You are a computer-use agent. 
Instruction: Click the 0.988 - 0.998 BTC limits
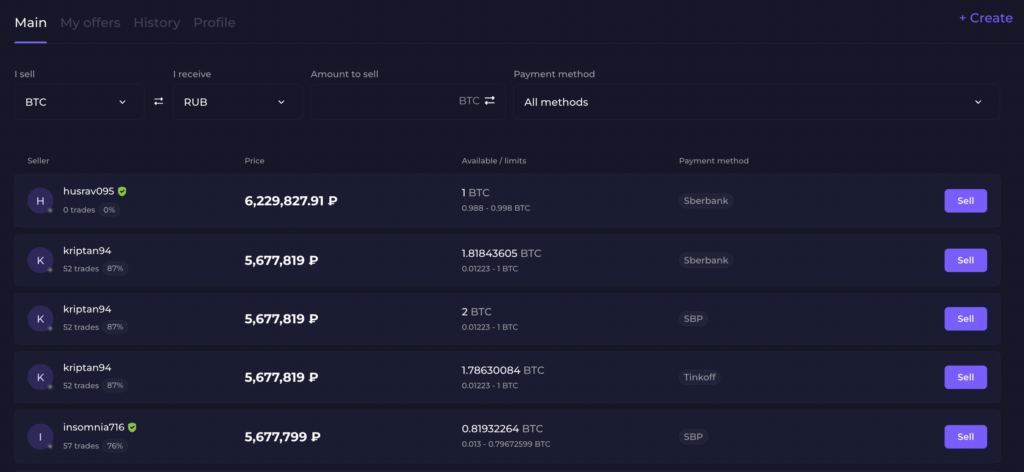point(496,208)
